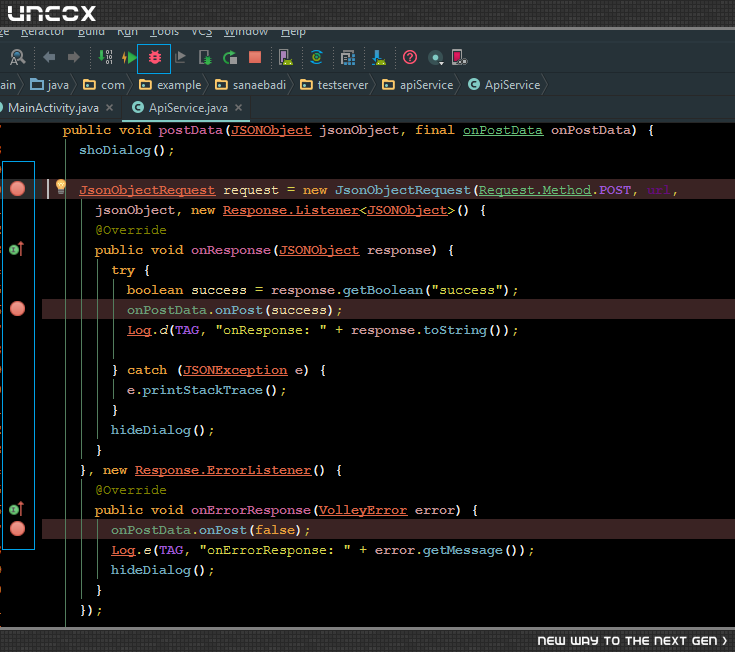Open the SDK Manager download icon
Viewport: 735px width, 652px height.
click(x=379, y=58)
